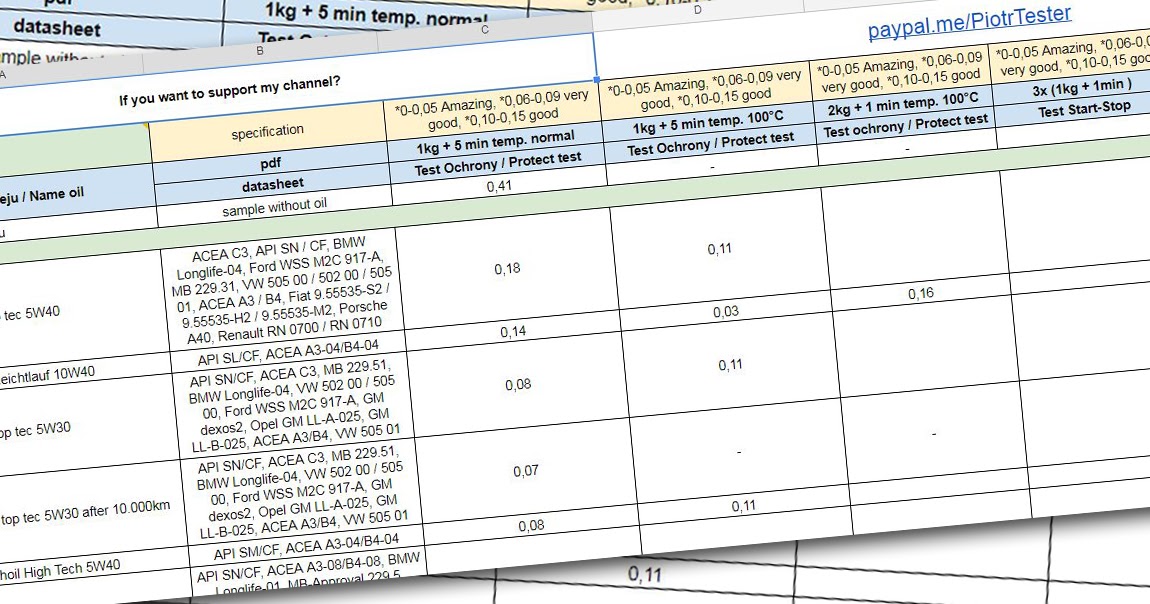Click the Amazing rating legend in column C
The height and width of the screenshot is (604, 1150).
tap(493, 111)
